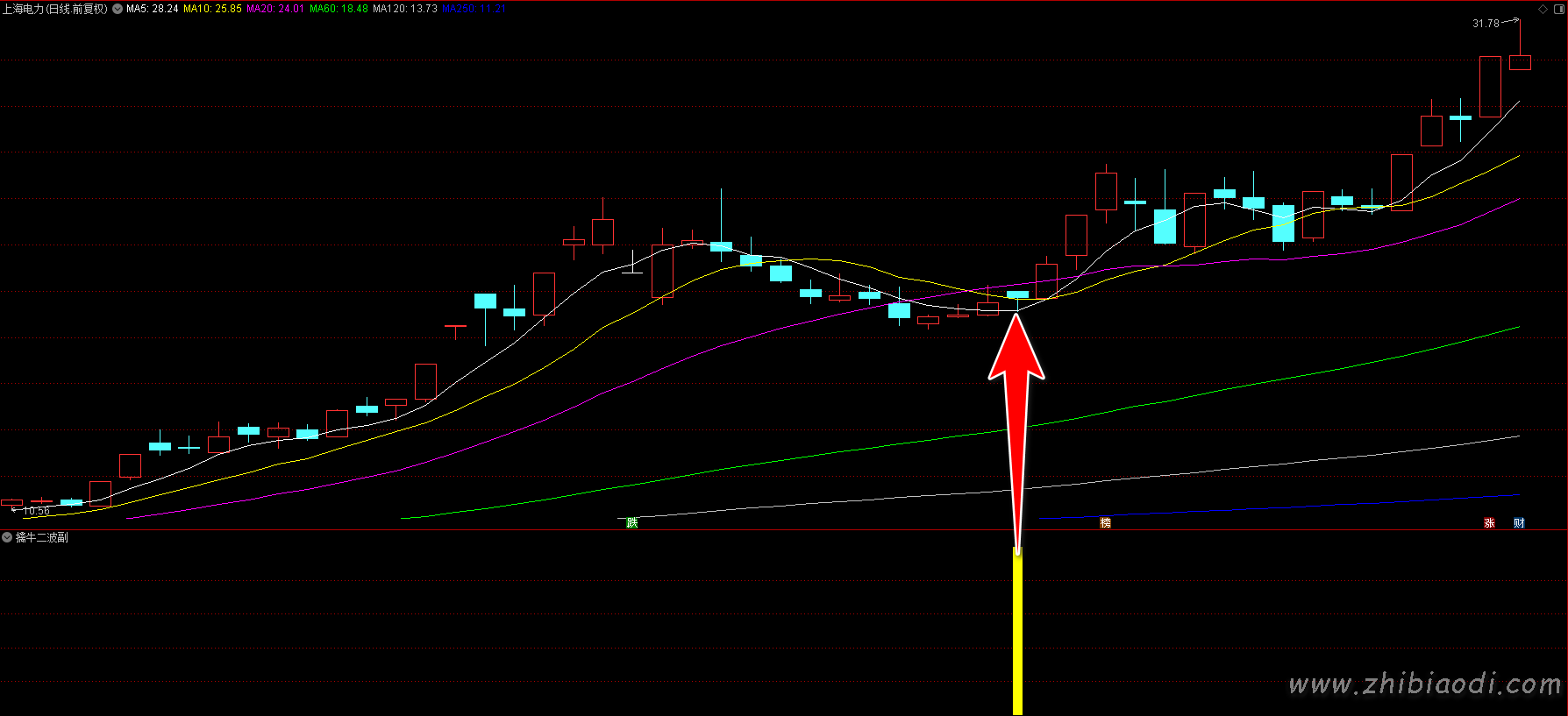1568x716 pixels.
Task: Open dropdown next to 上海电力 title
Action: pyautogui.click(x=118, y=9)
